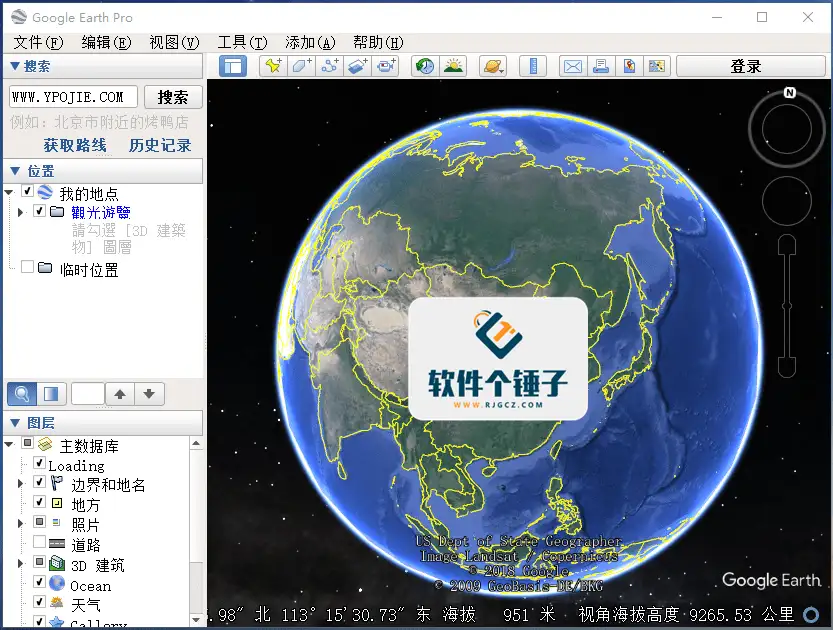
Task: Click the 登录 sign-in button
Action: tap(750, 66)
